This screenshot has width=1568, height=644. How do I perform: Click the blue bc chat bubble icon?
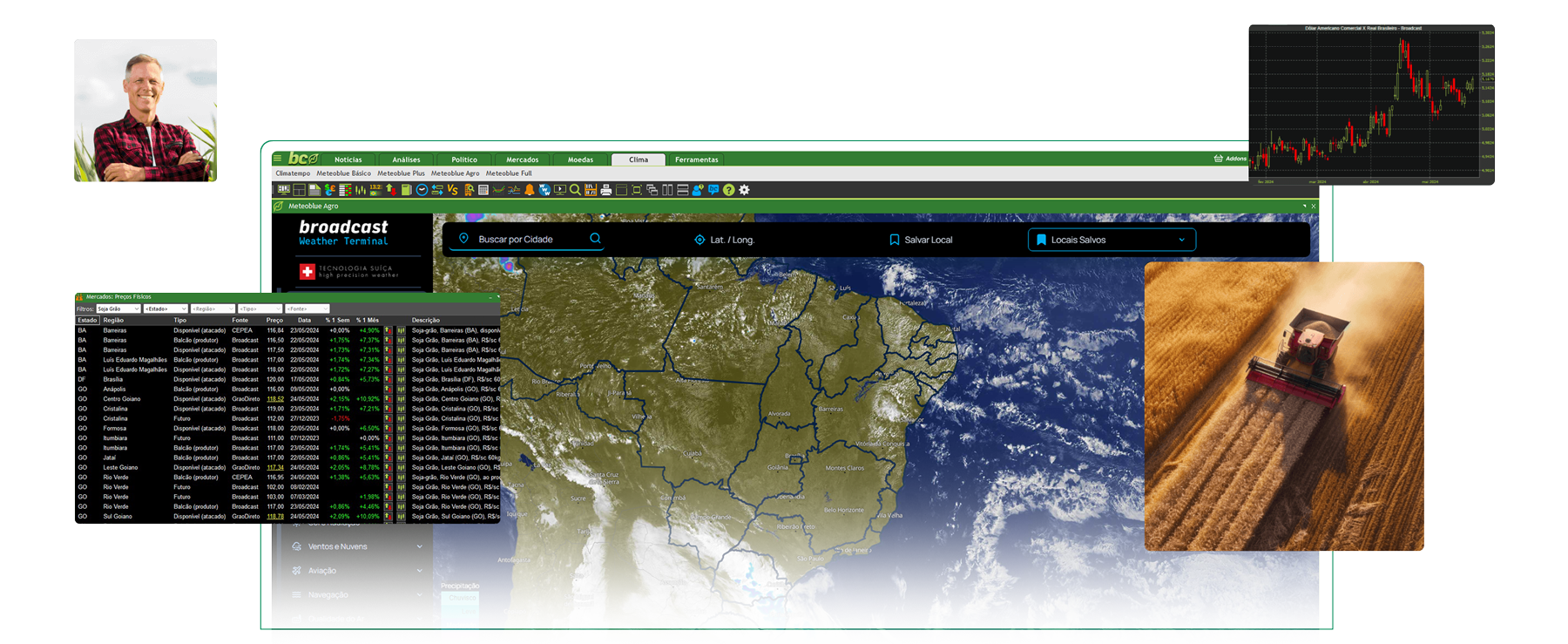[x=713, y=190]
